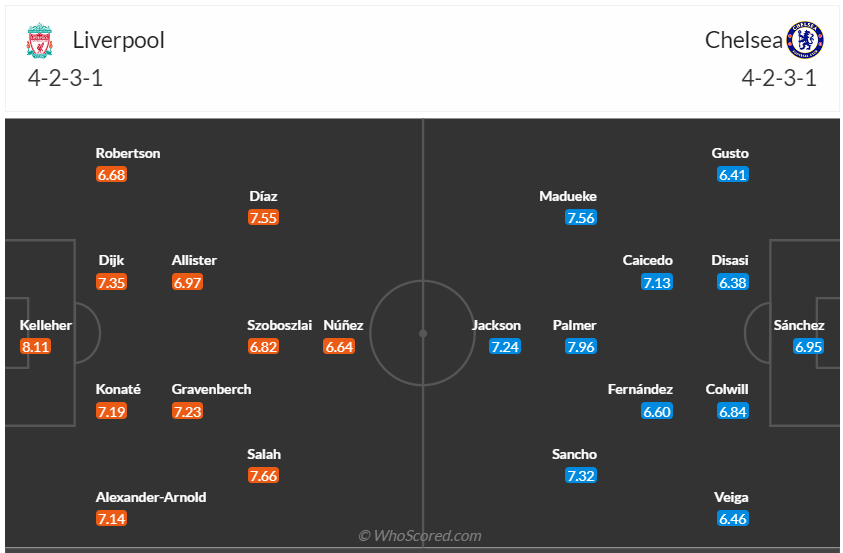Select player Veiga on the pitch
Viewport: 843px width, 553px height.
pos(732,497)
